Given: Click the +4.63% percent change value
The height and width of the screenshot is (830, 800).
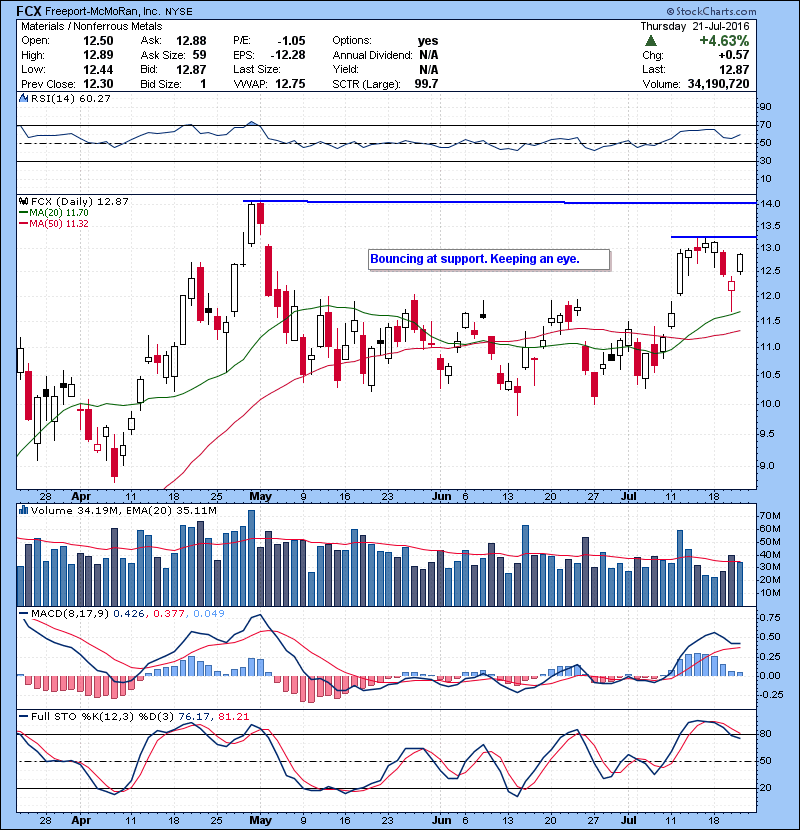Looking at the screenshot, I should click(724, 41).
